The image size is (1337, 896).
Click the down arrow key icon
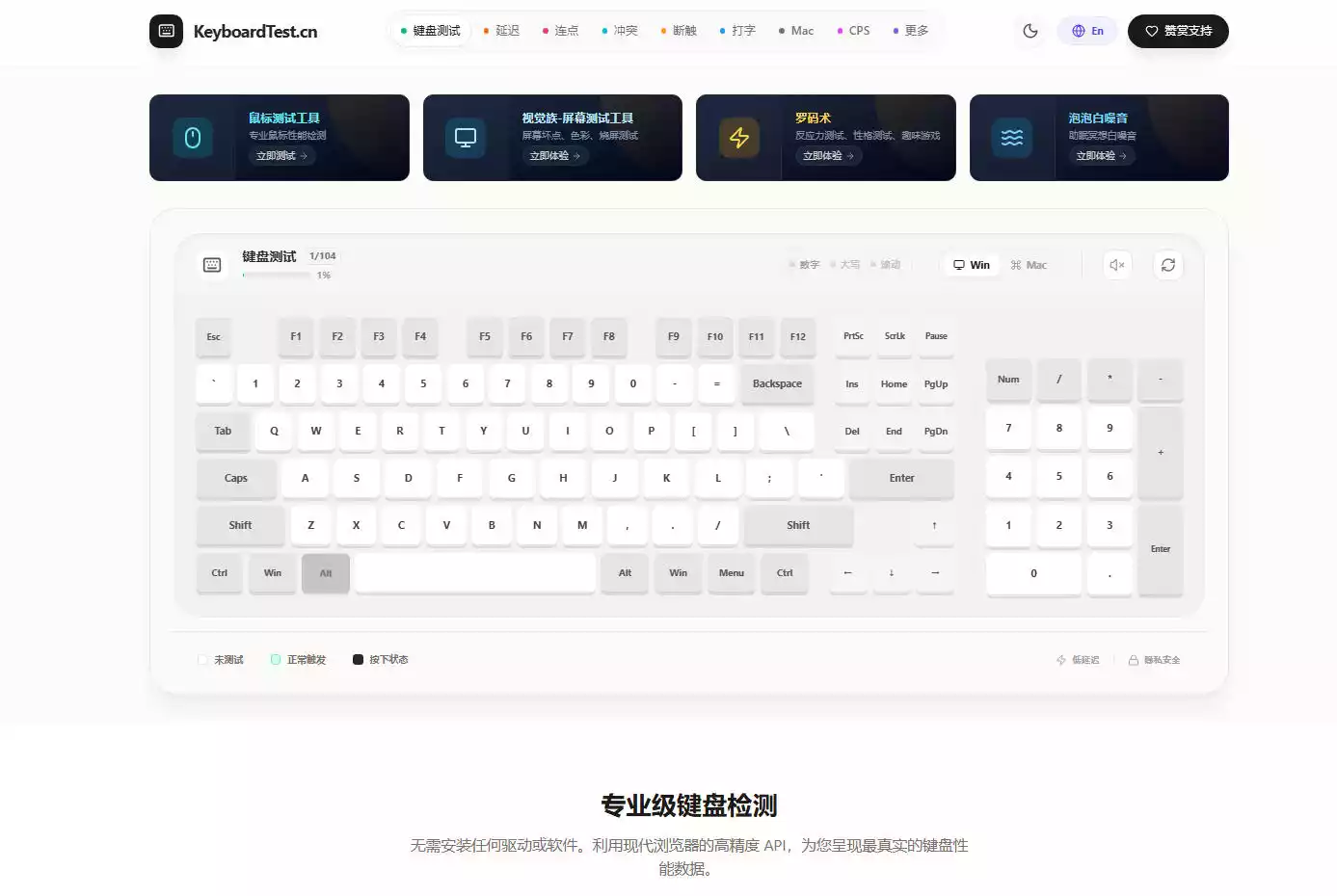(892, 573)
